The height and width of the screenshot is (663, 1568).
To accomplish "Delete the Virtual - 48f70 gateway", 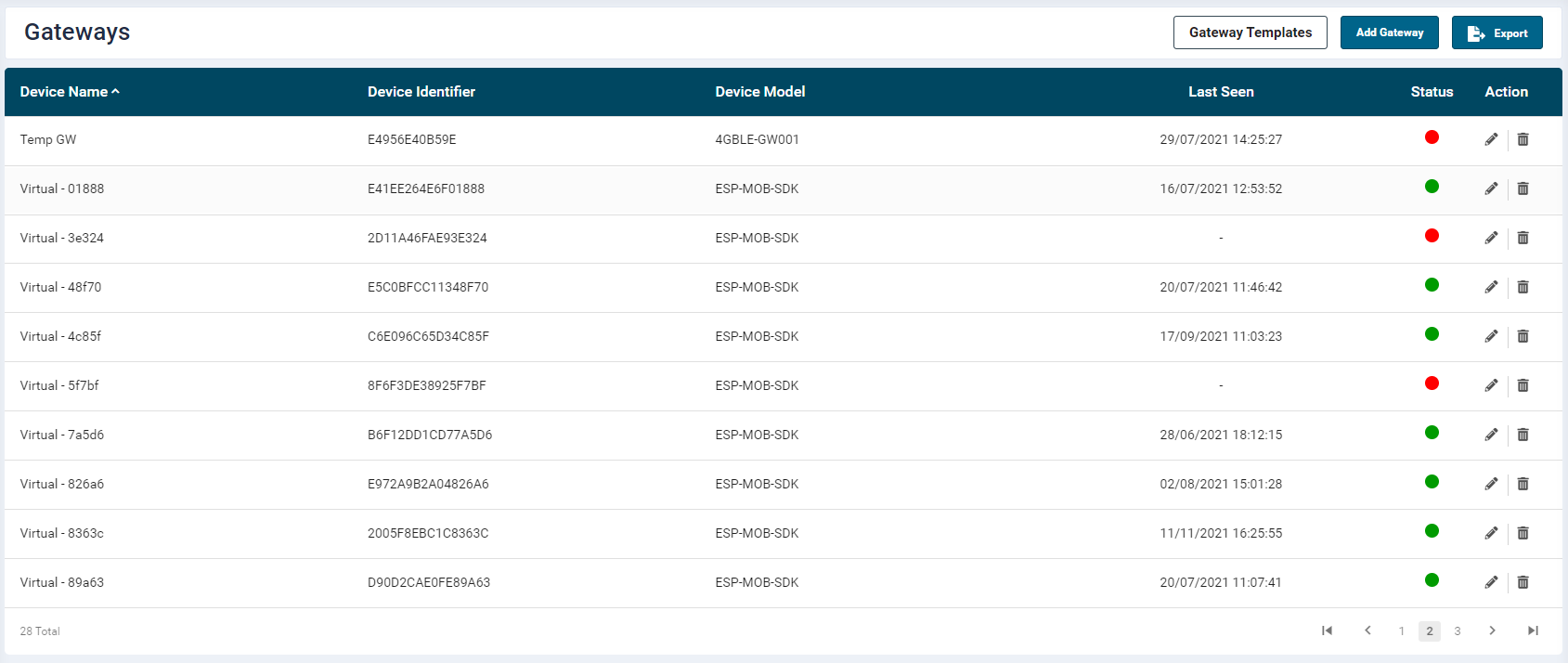I will pyautogui.click(x=1523, y=287).
